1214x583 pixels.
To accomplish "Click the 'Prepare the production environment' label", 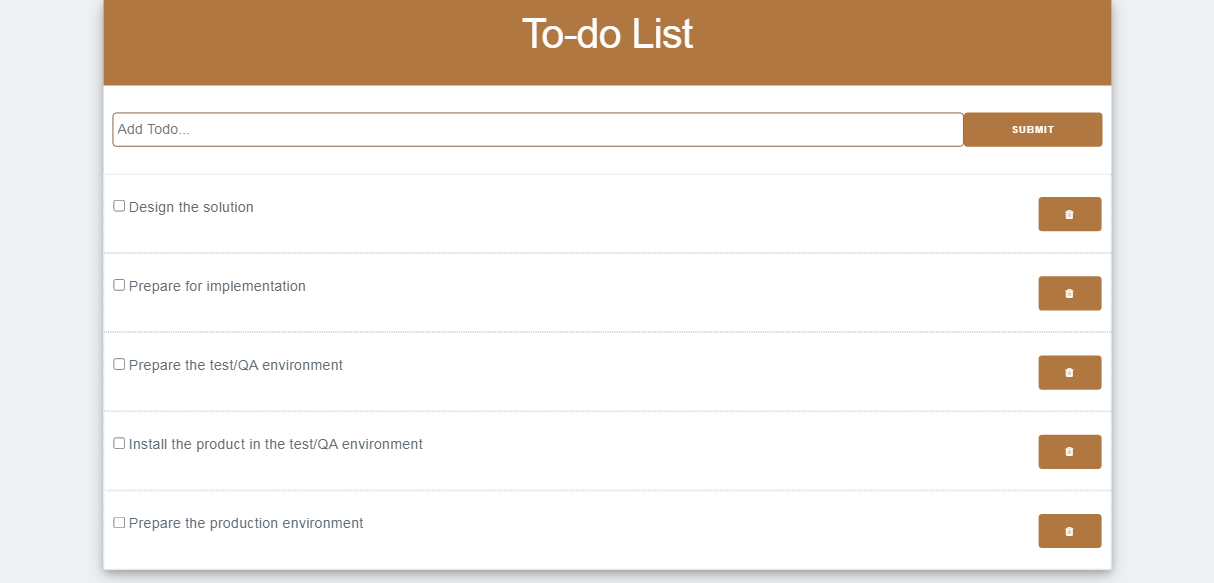I will [x=246, y=523].
